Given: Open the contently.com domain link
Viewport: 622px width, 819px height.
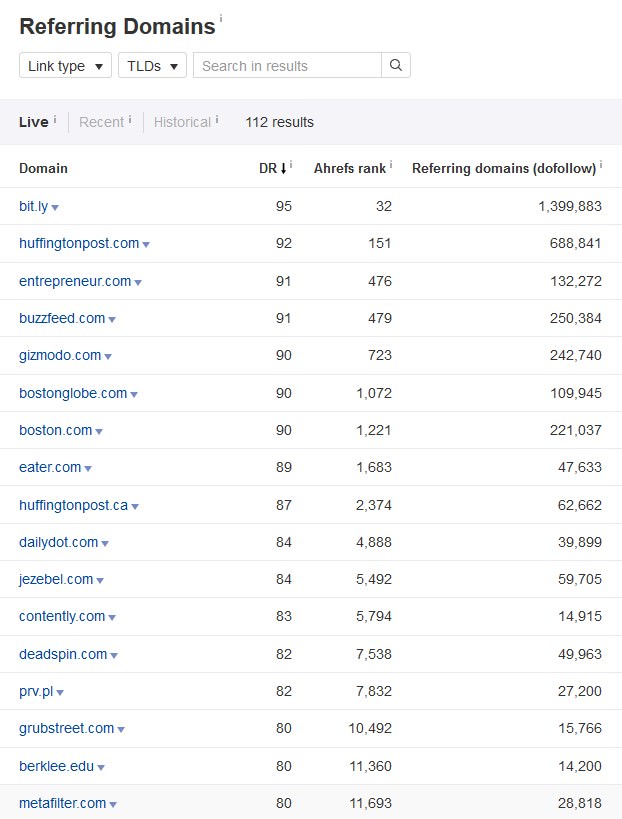Looking at the screenshot, I should point(62,616).
